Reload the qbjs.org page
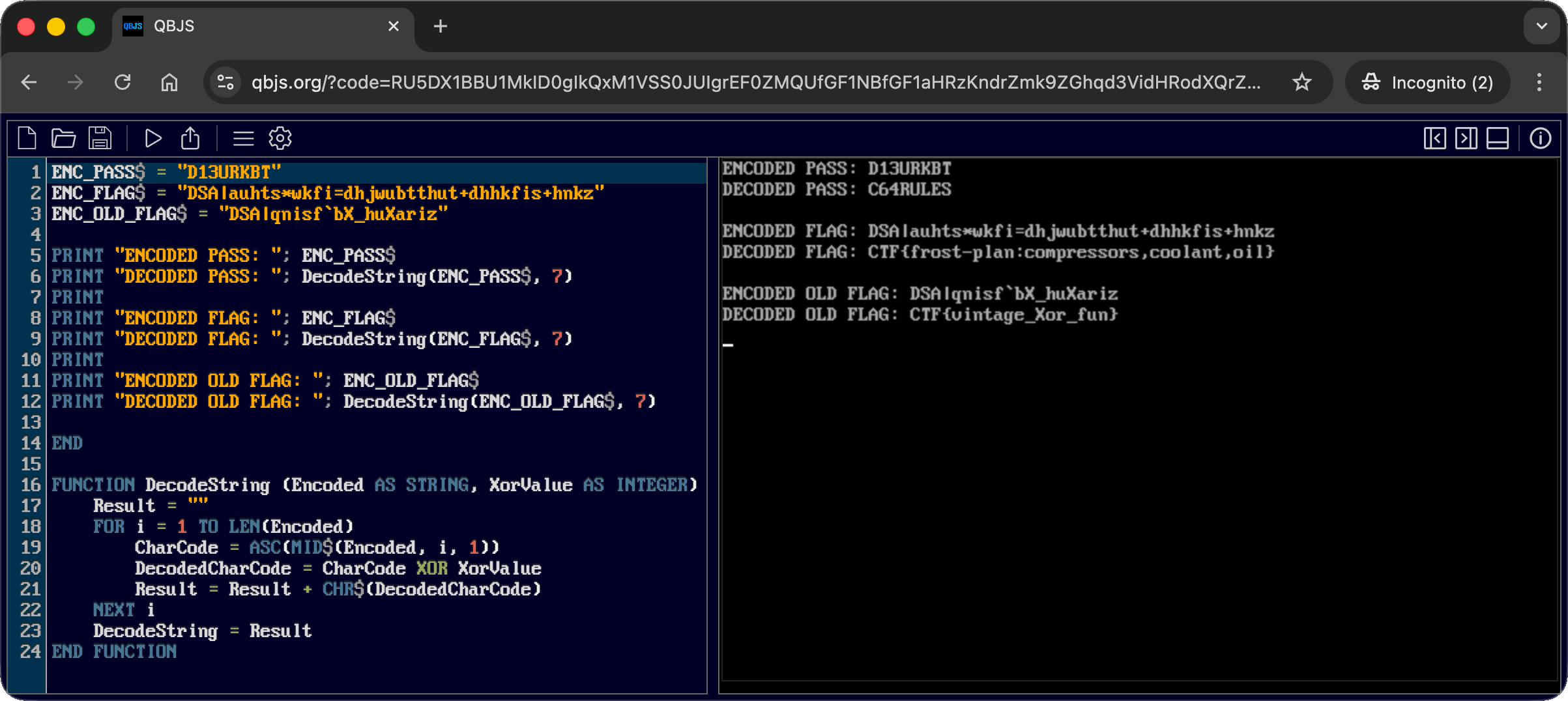Viewport: 1568px width, 701px height. (123, 82)
